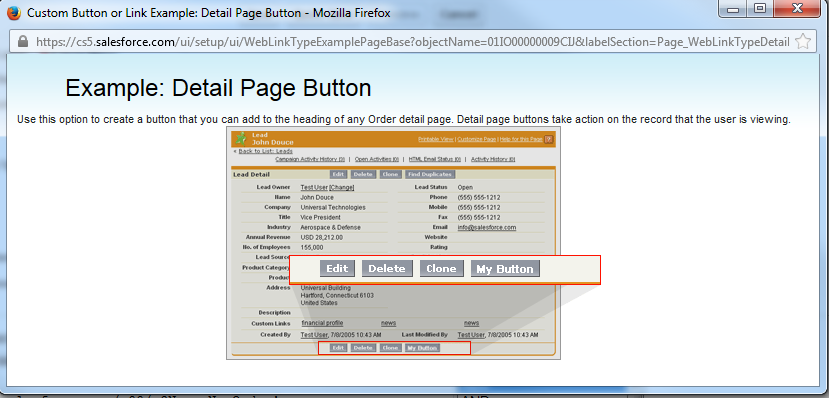Image resolution: width=829 pixels, height=398 pixels.
Task: Click the 'Use this option to create a button' description
Action: pyautogui.click(x=403, y=119)
